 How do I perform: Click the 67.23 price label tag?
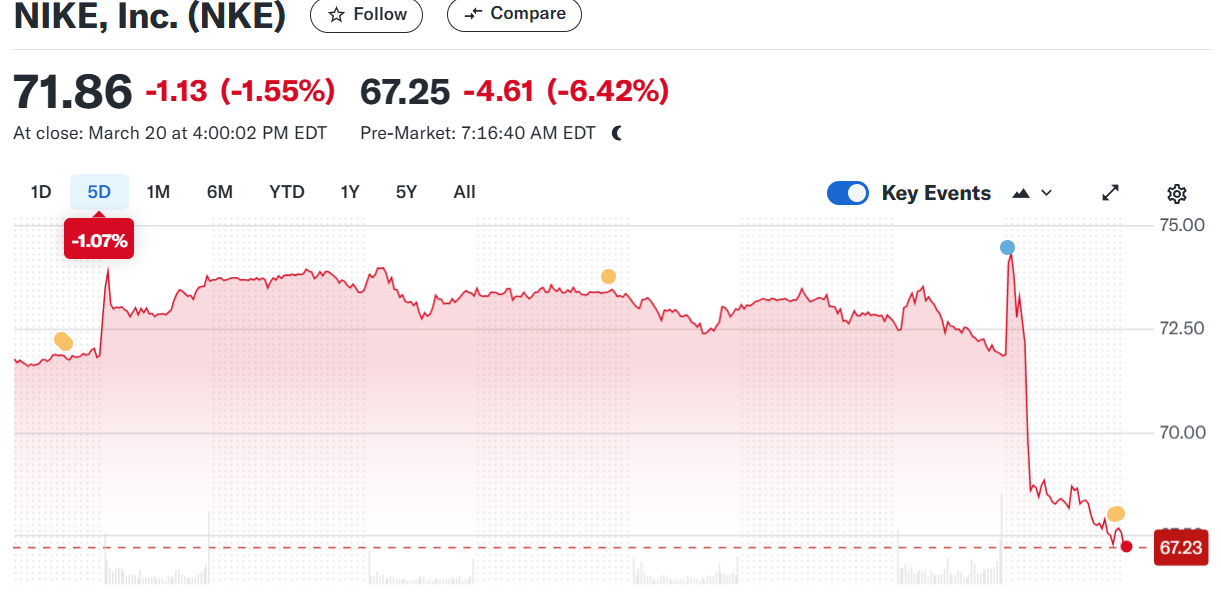pos(1180,548)
